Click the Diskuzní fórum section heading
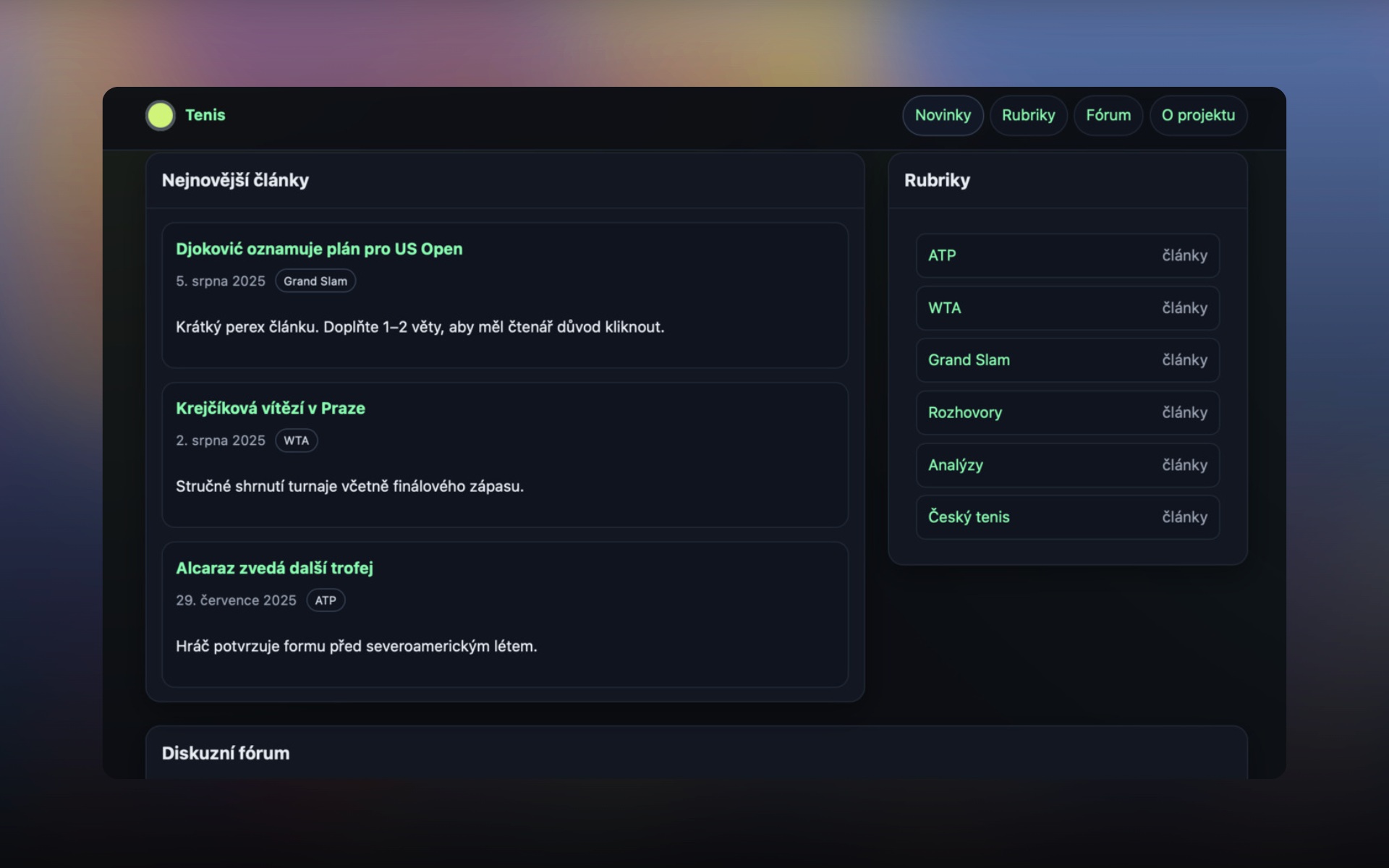 point(225,753)
